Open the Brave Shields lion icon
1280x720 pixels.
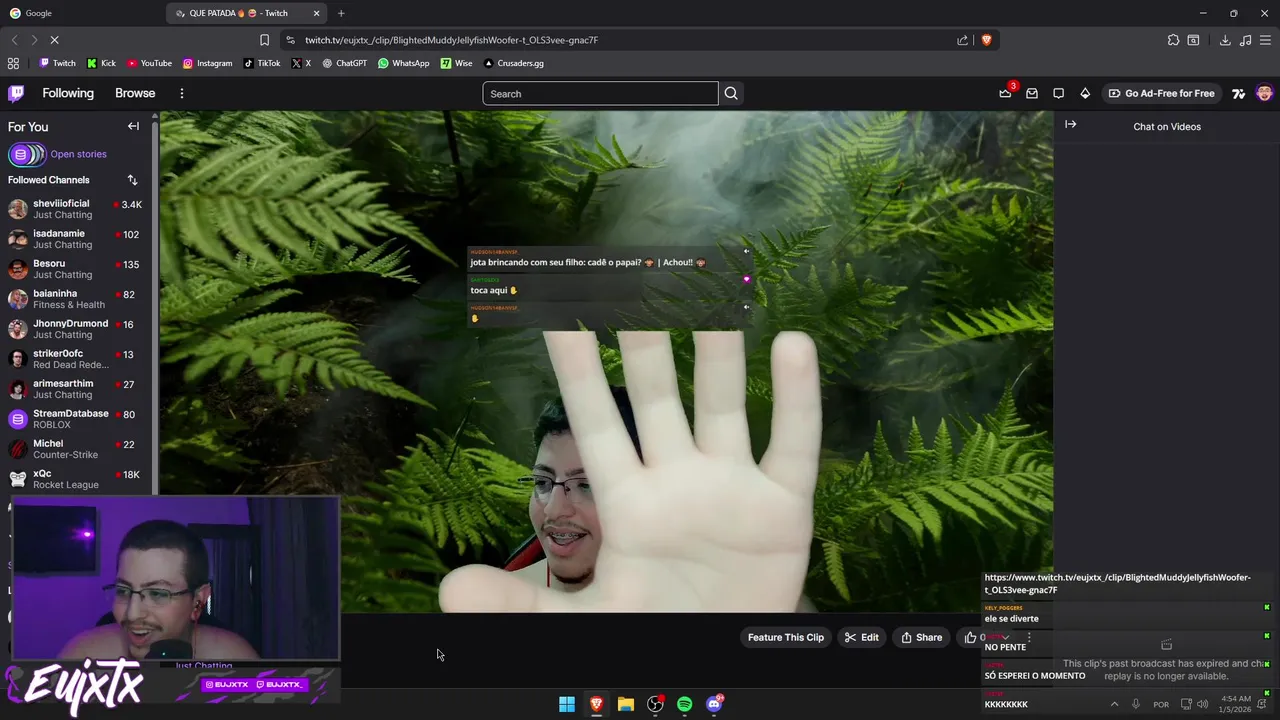(x=986, y=40)
